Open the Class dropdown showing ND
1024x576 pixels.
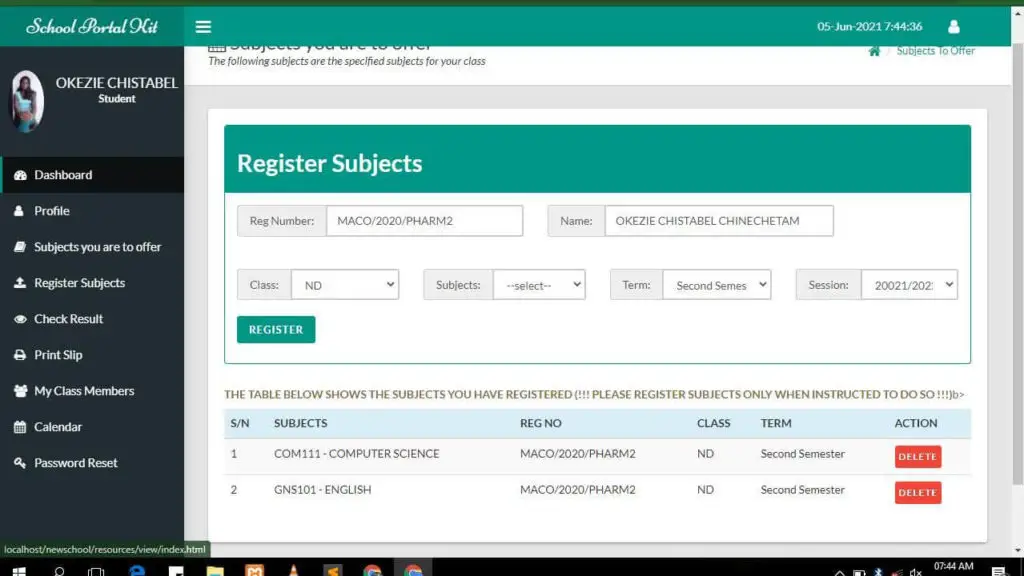point(345,284)
